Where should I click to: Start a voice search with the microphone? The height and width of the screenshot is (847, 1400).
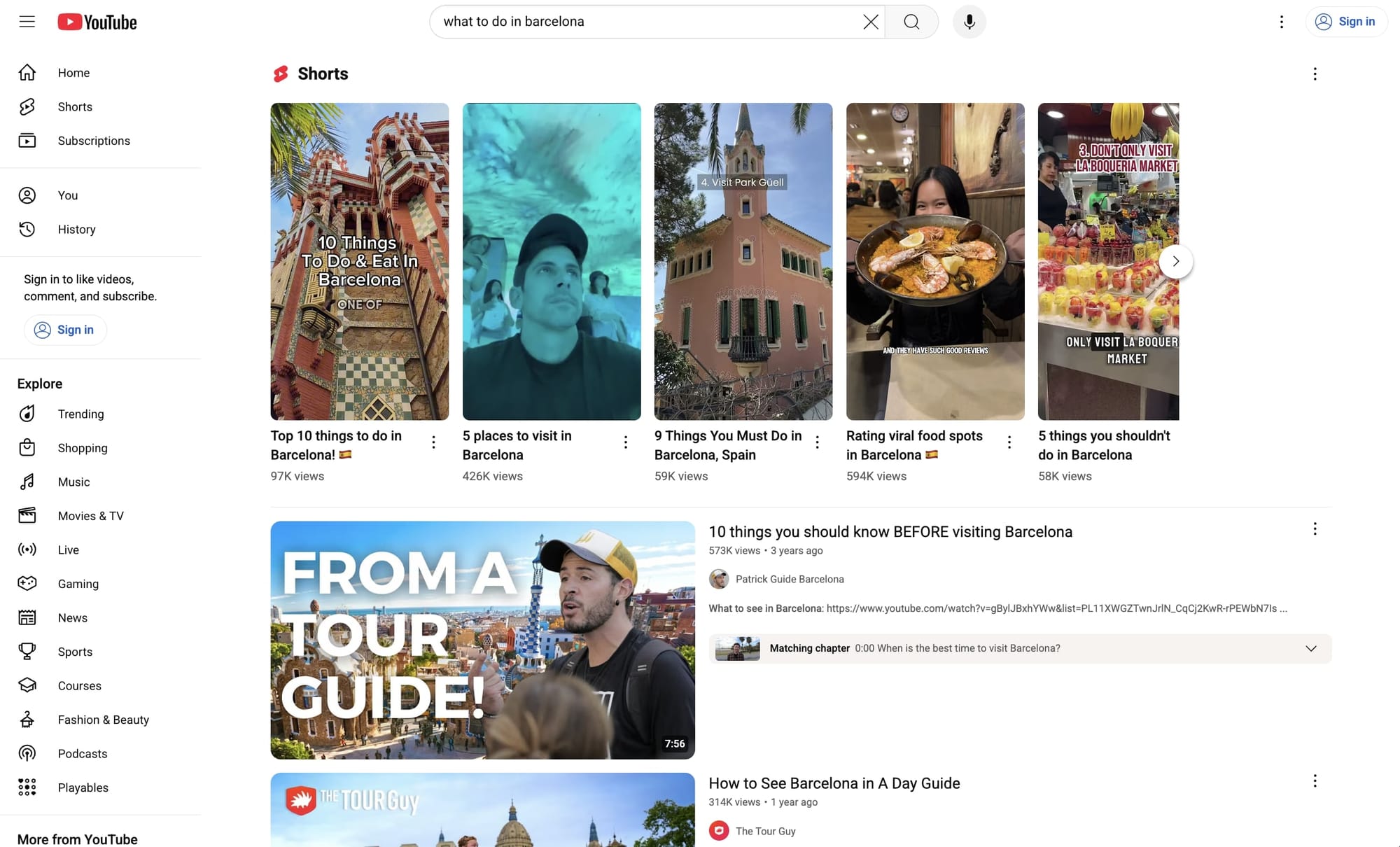click(969, 22)
